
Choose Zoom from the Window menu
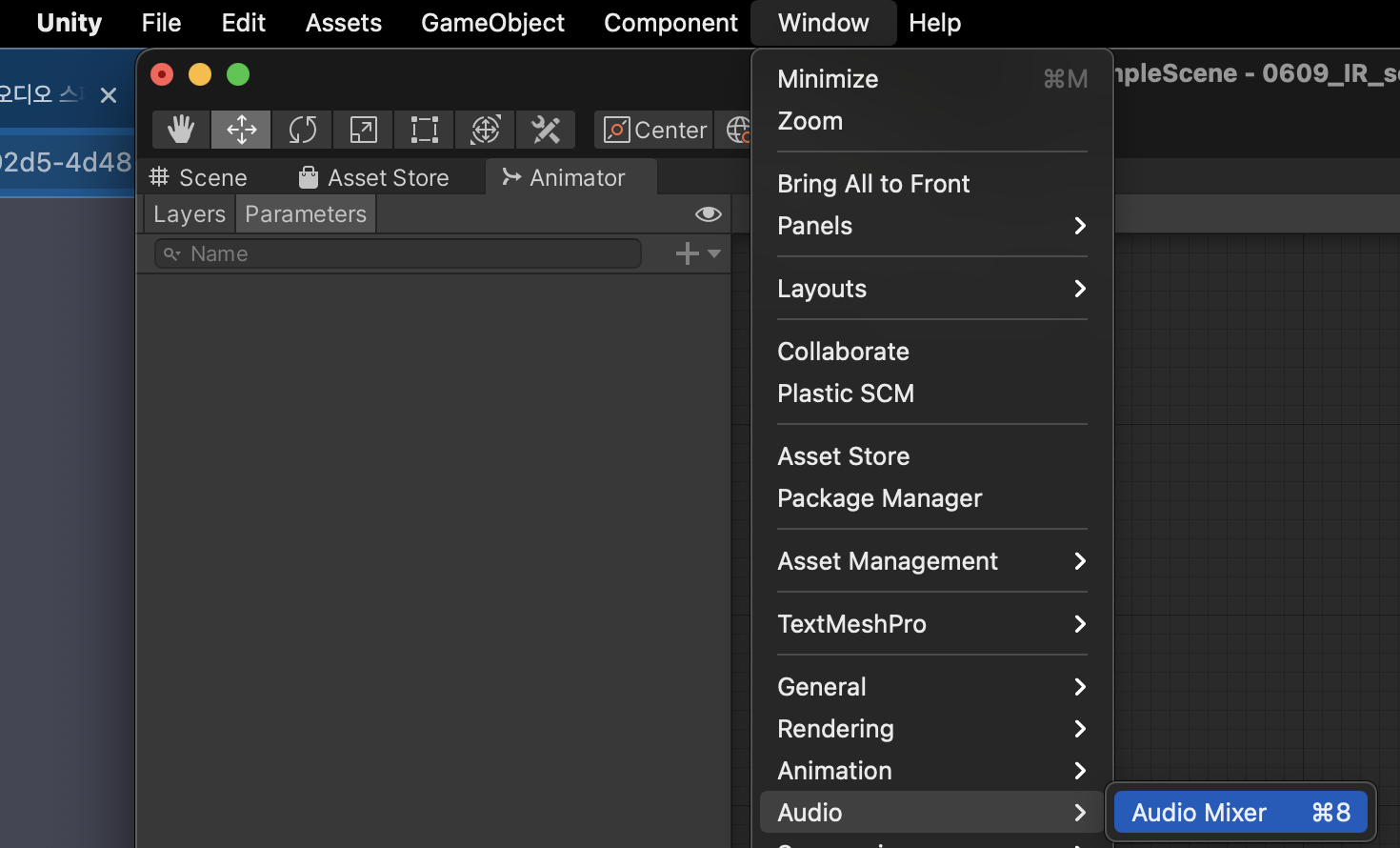(x=932, y=121)
